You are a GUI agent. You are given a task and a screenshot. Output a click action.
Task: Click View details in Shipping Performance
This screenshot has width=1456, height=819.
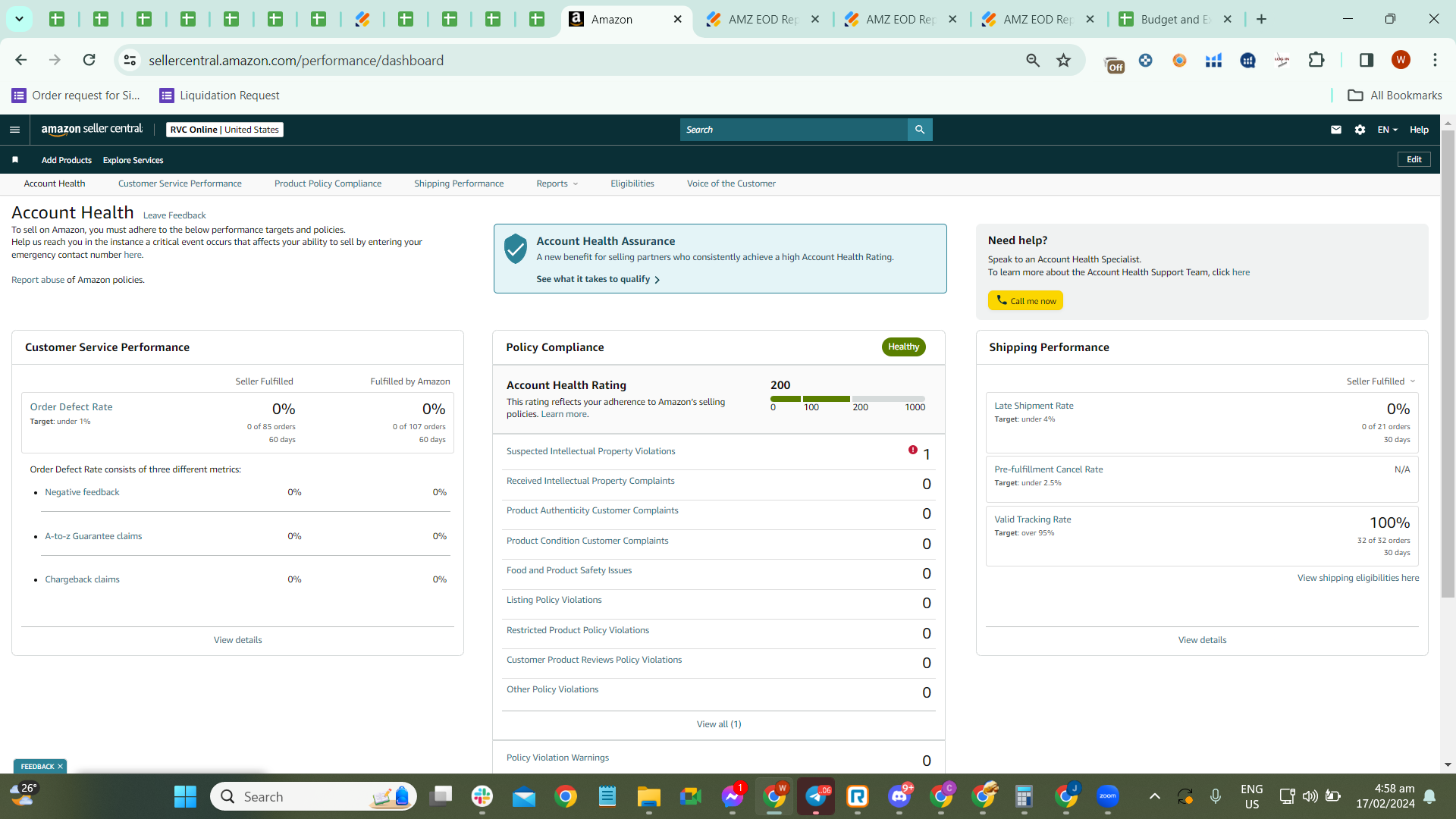pos(1202,640)
